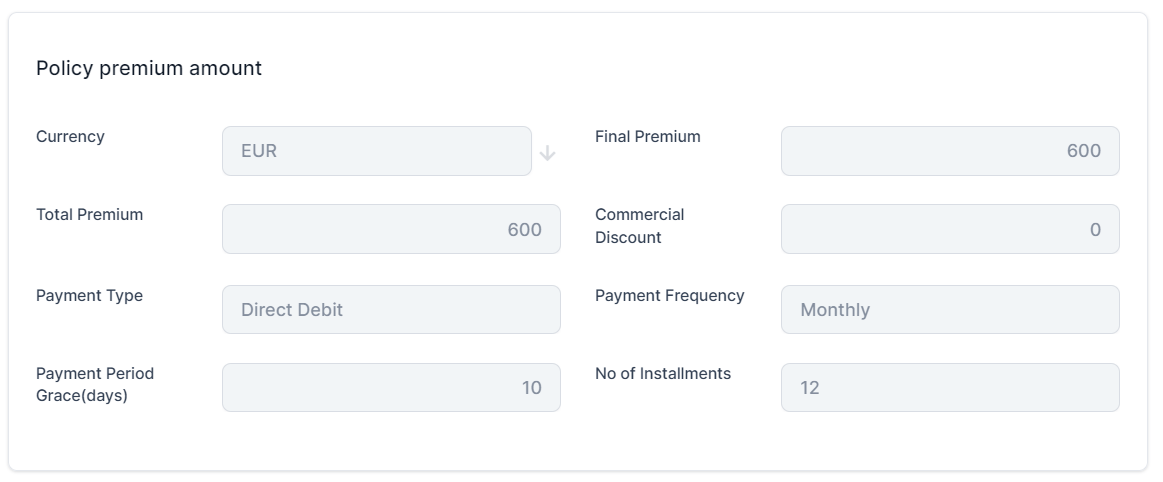Click the "Payment Frequency" label text

click(x=669, y=295)
